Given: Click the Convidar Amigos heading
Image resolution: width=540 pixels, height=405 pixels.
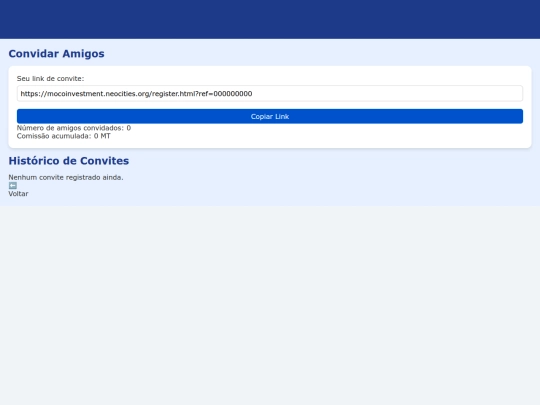Looking at the screenshot, I should (x=56, y=54).
